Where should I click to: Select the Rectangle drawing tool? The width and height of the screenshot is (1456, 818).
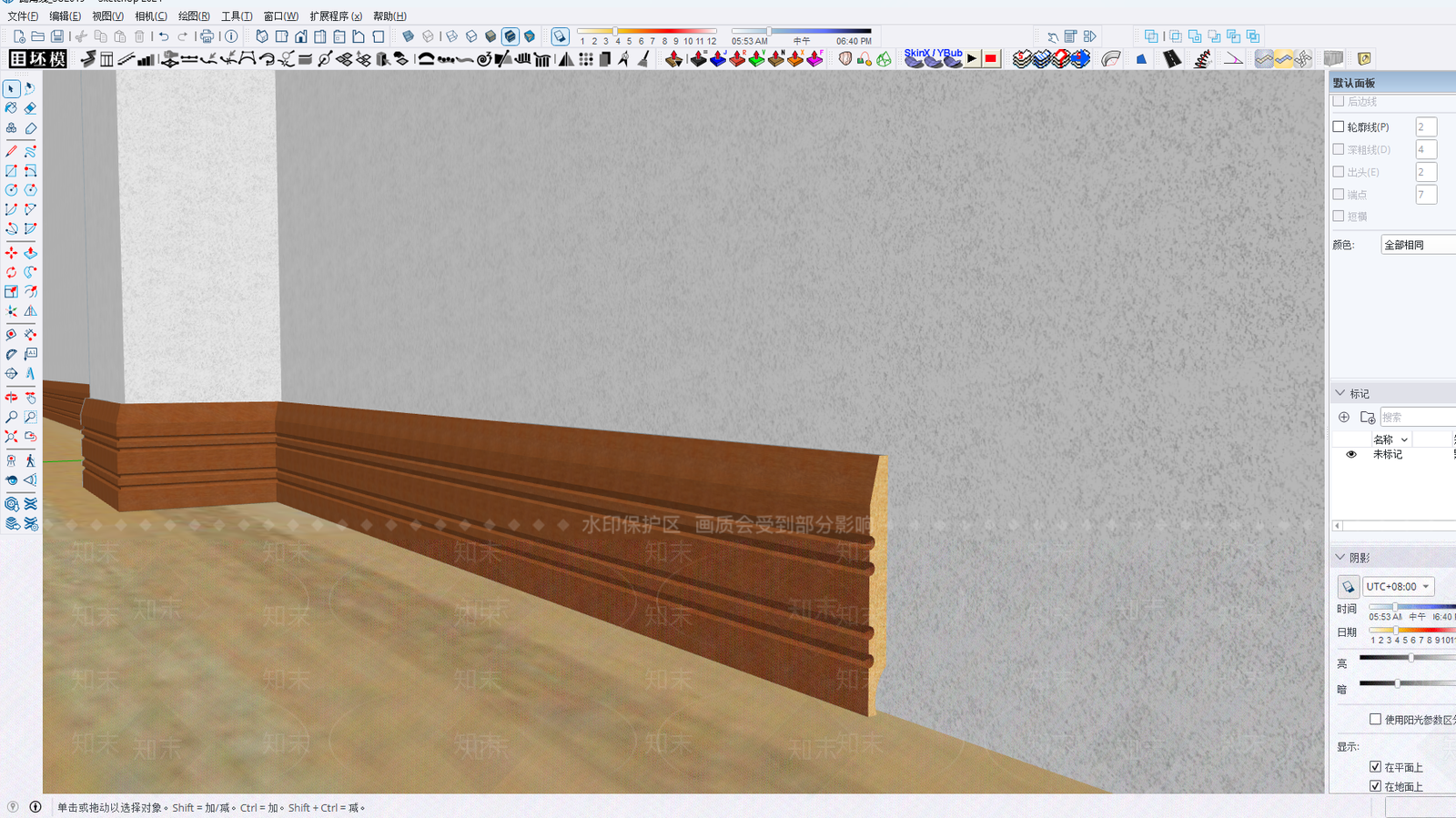[x=12, y=171]
